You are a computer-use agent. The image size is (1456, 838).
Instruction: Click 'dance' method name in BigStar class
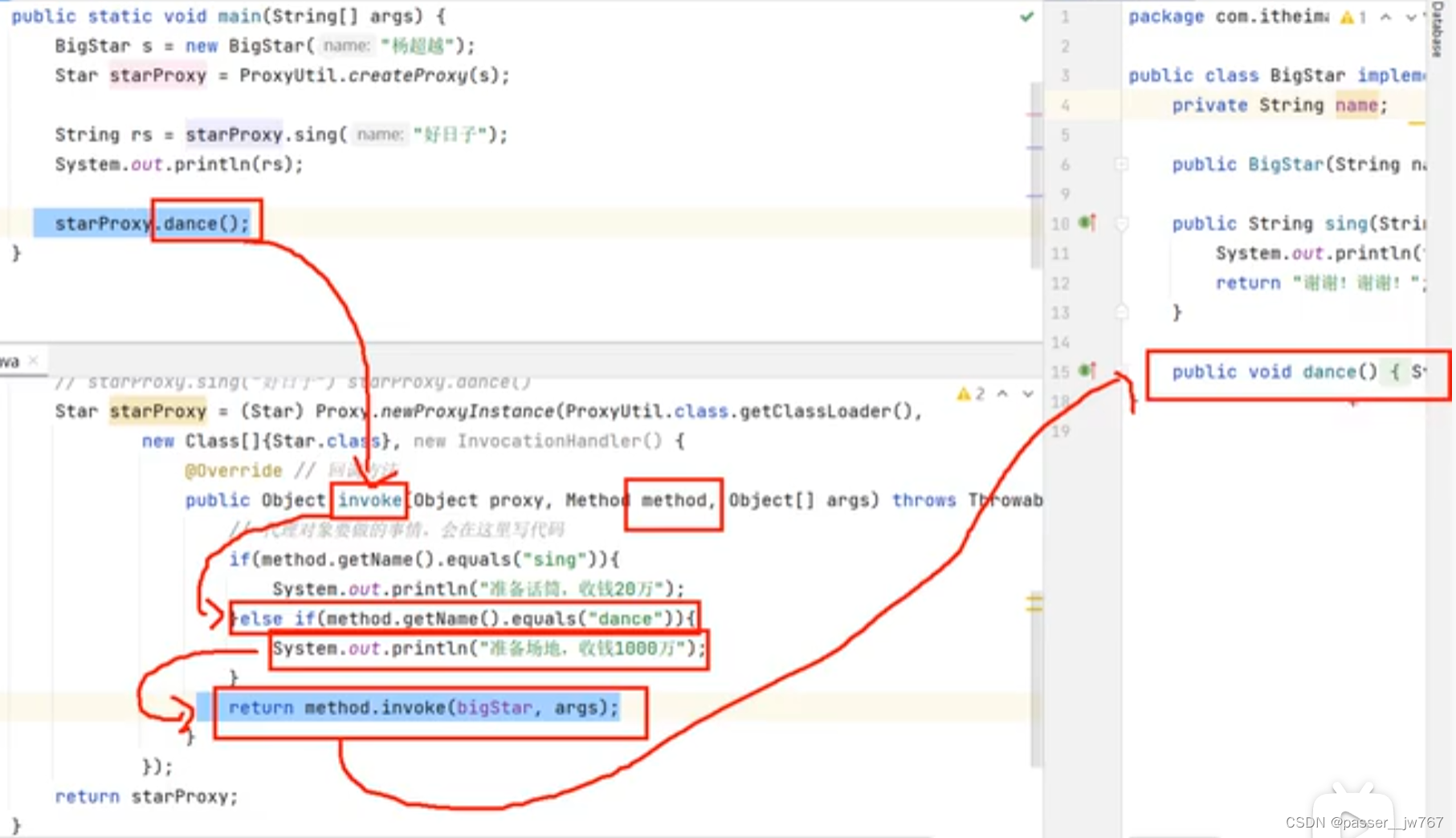(x=1329, y=372)
